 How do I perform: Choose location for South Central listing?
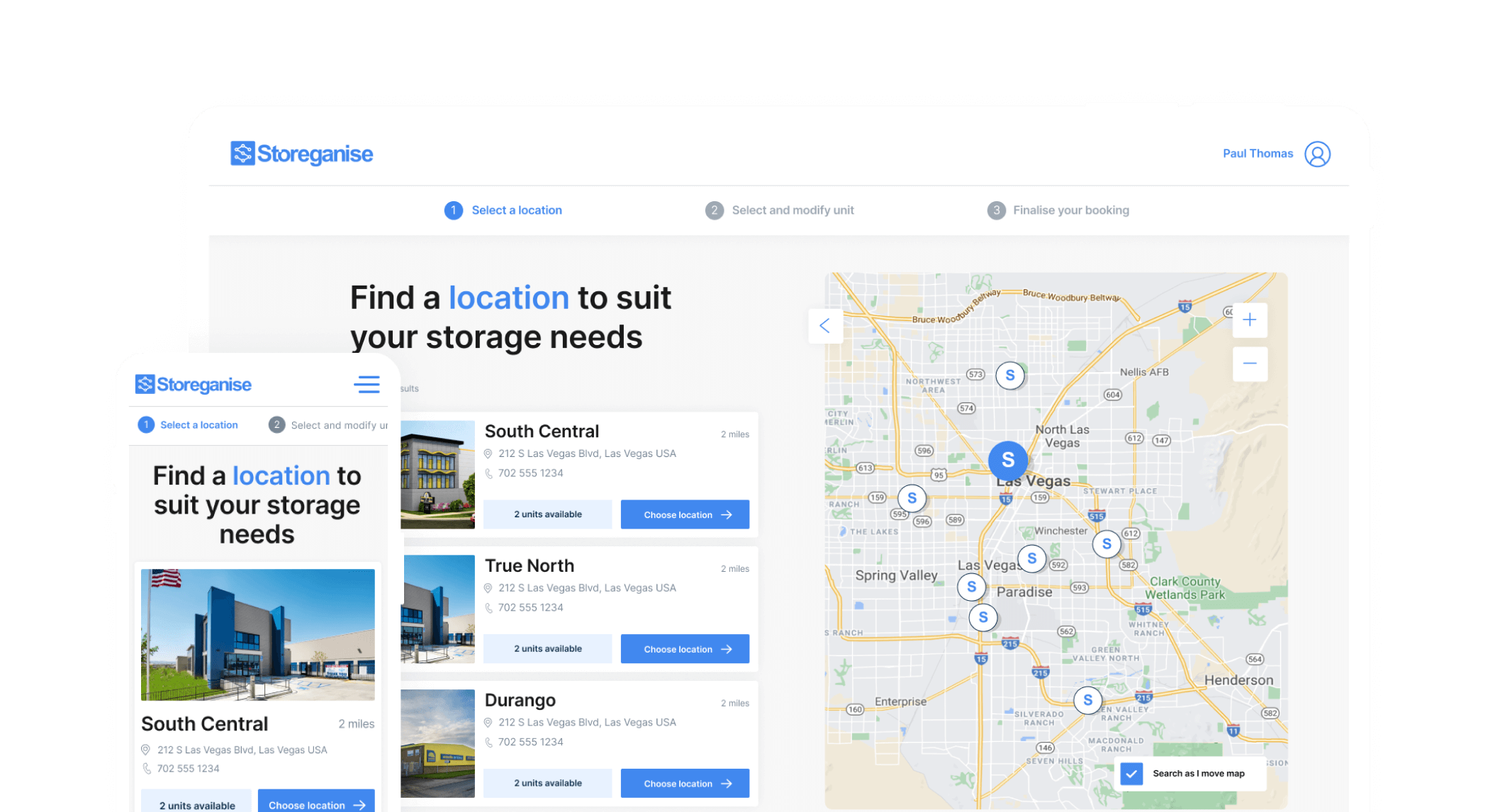[x=685, y=514]
